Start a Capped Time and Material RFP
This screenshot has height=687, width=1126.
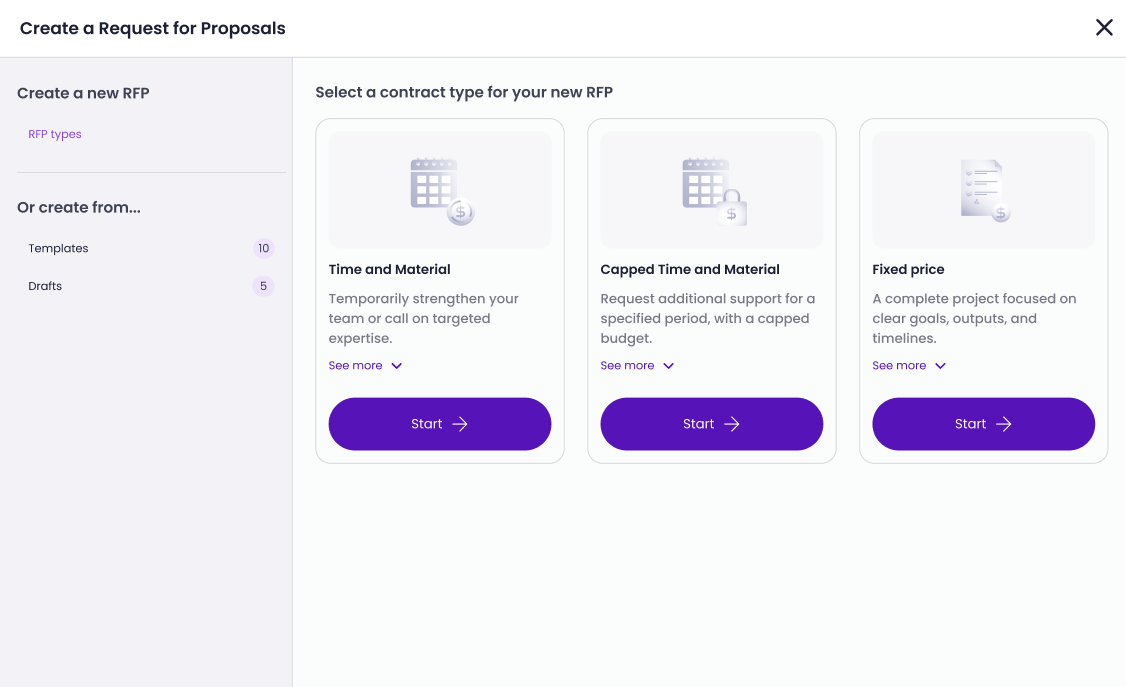(712, 424)
